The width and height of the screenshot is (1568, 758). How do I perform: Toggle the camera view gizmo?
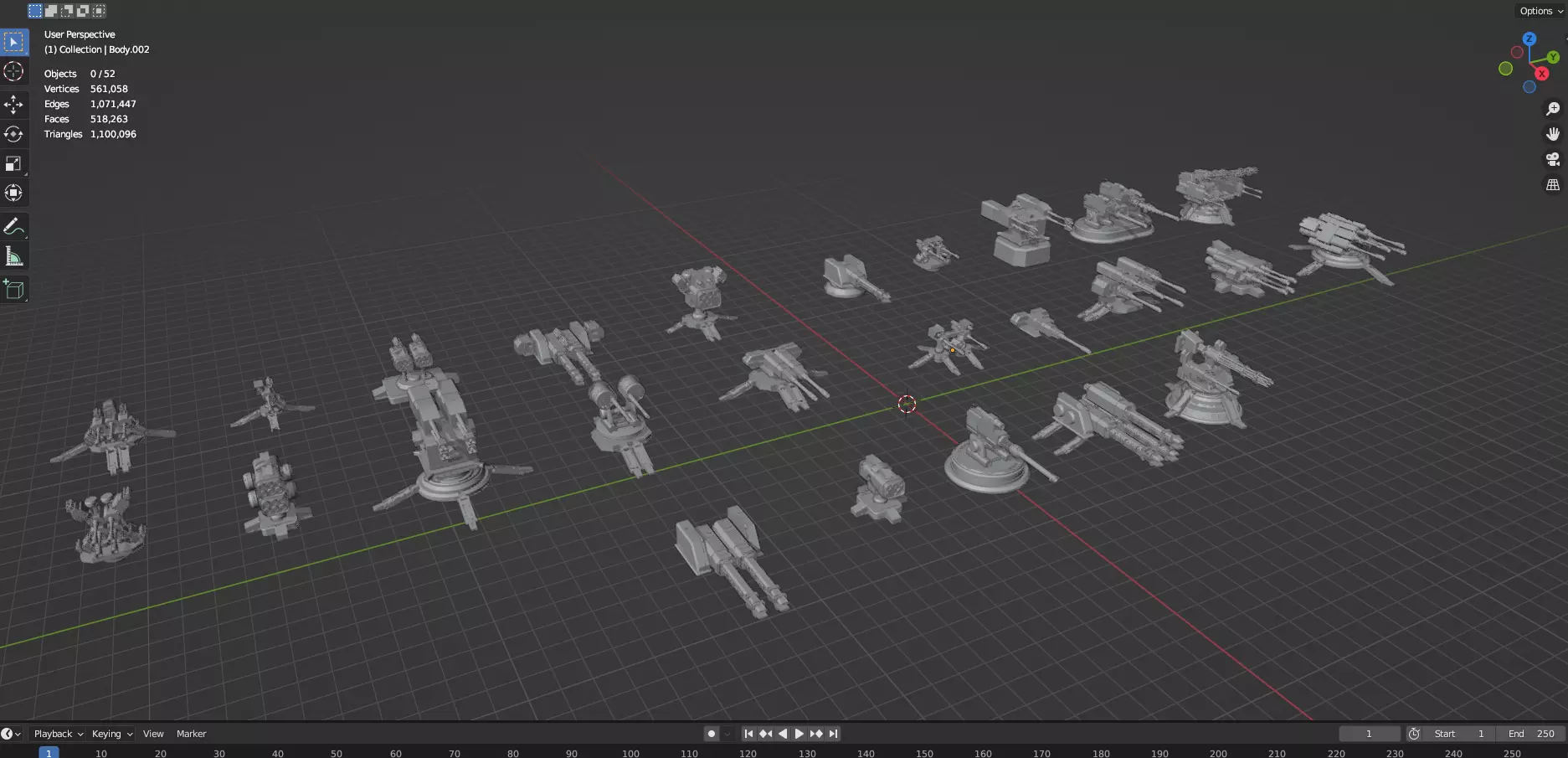point(1553,159)
